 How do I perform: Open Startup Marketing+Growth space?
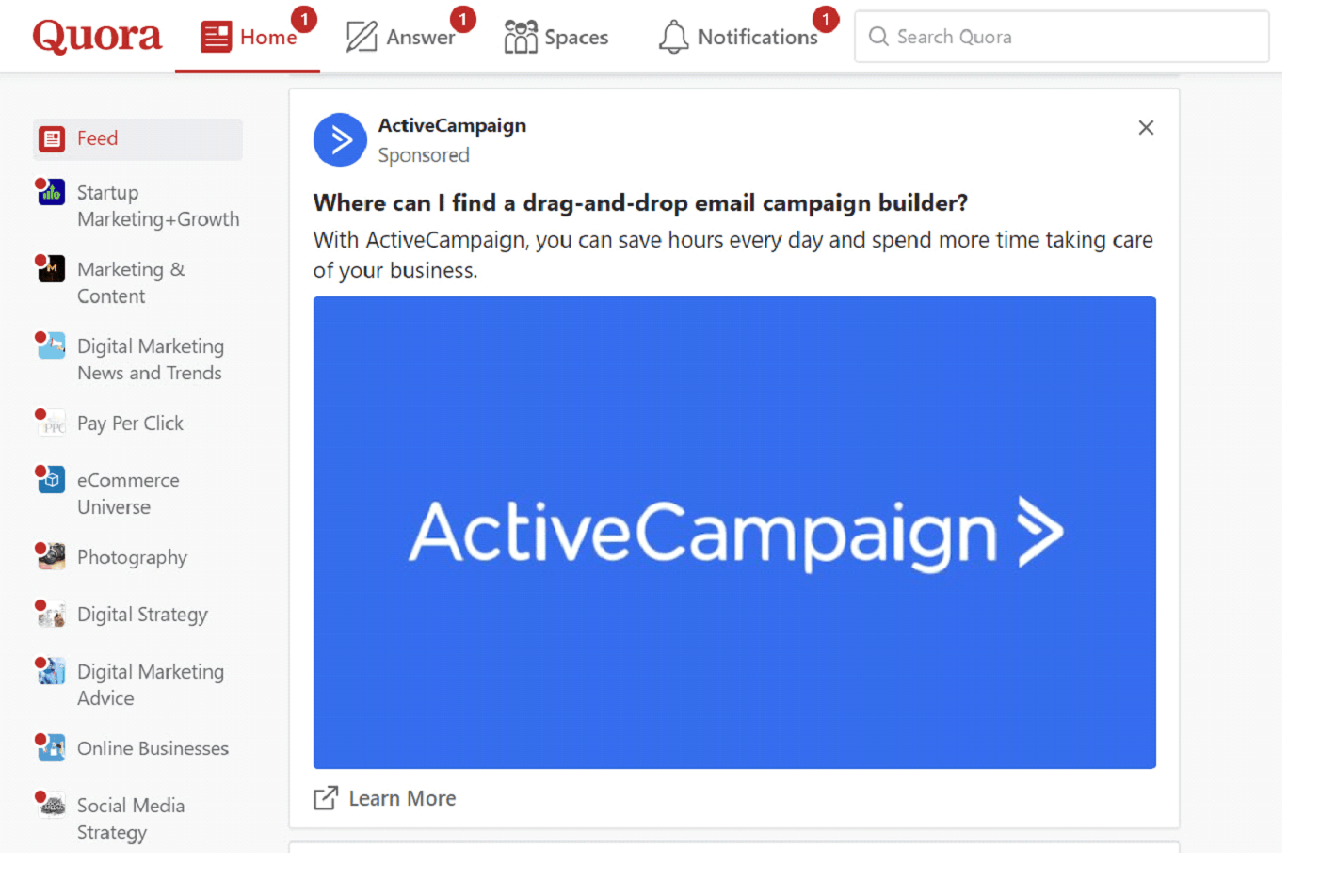tap(137, 205)
